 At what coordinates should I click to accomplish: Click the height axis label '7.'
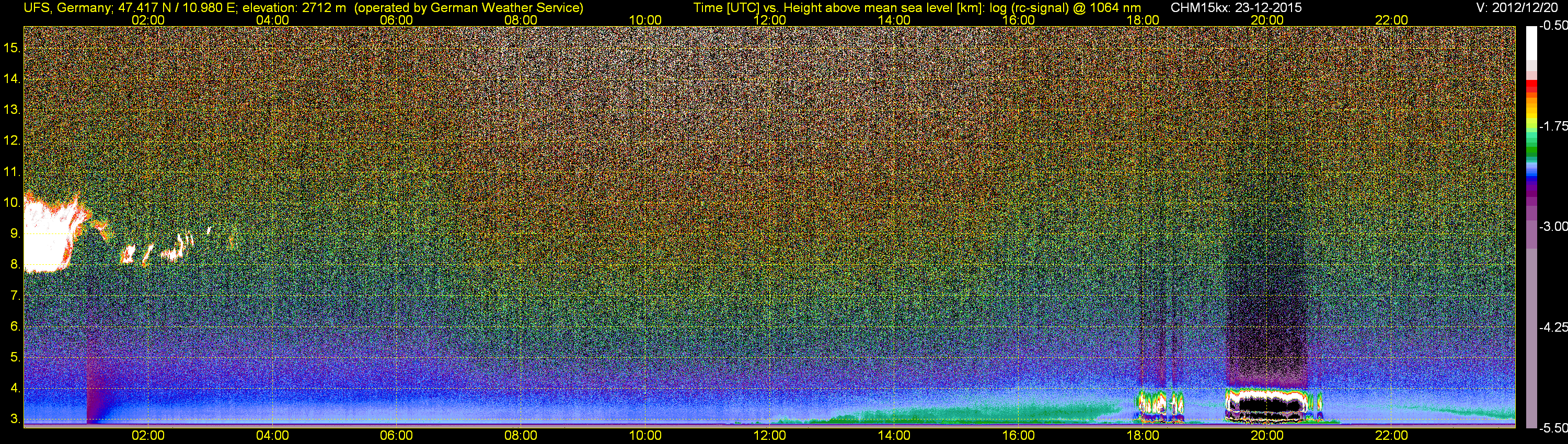[x=16, y=296]
